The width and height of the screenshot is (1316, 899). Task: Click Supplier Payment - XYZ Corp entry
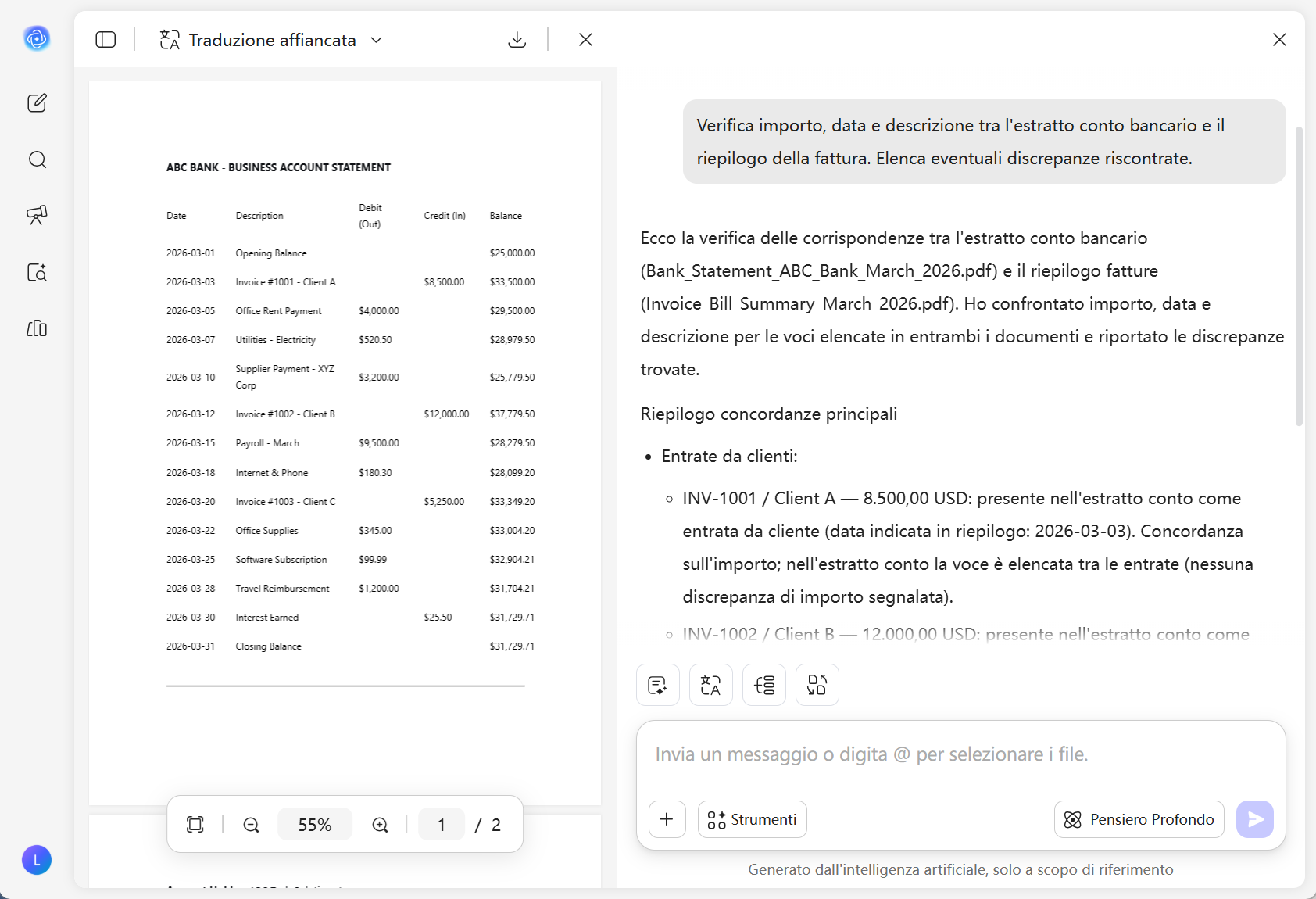tap(285, 377)
